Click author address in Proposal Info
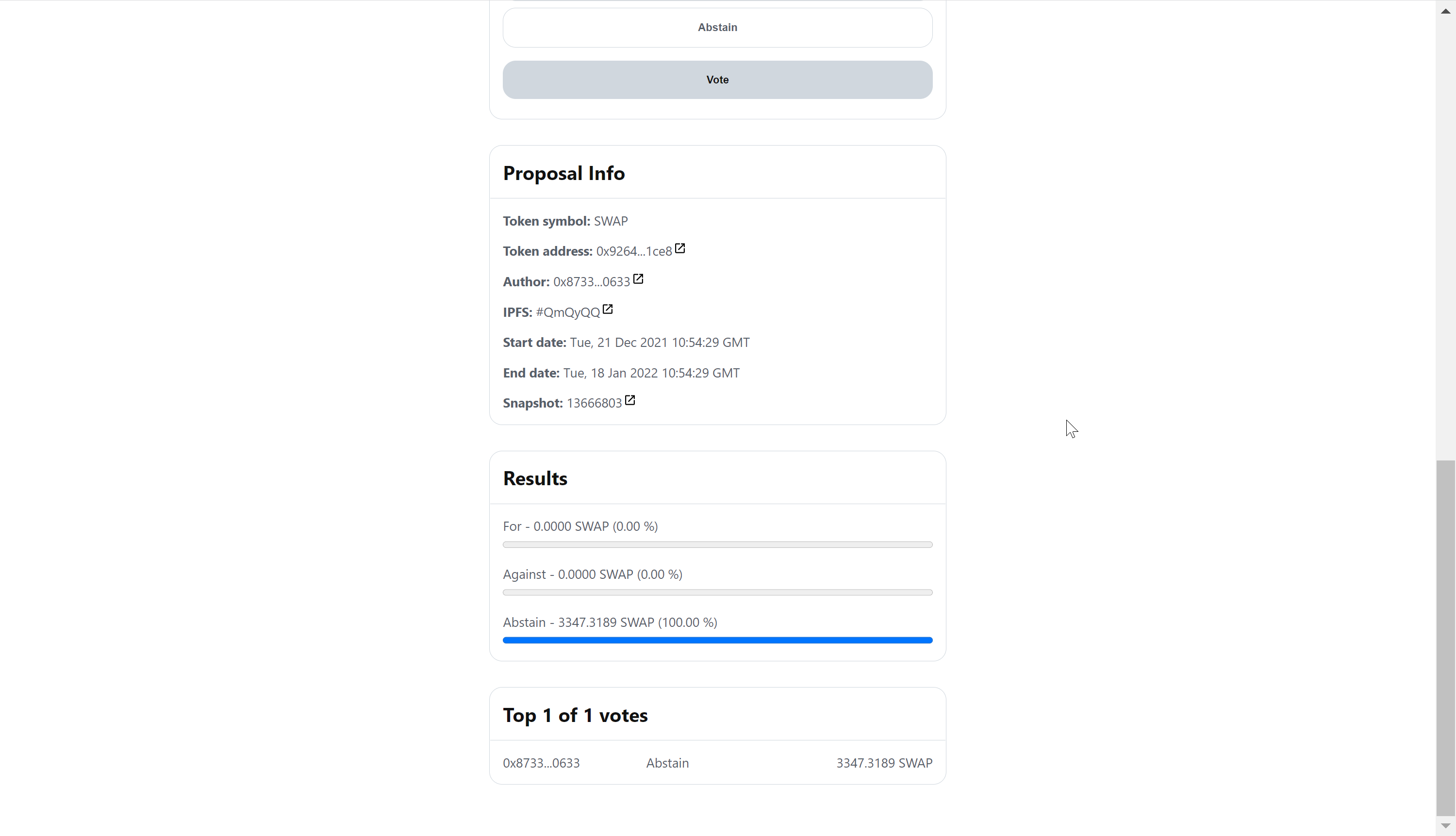The width and height of the screenshot is (1456, 836). 591,282
